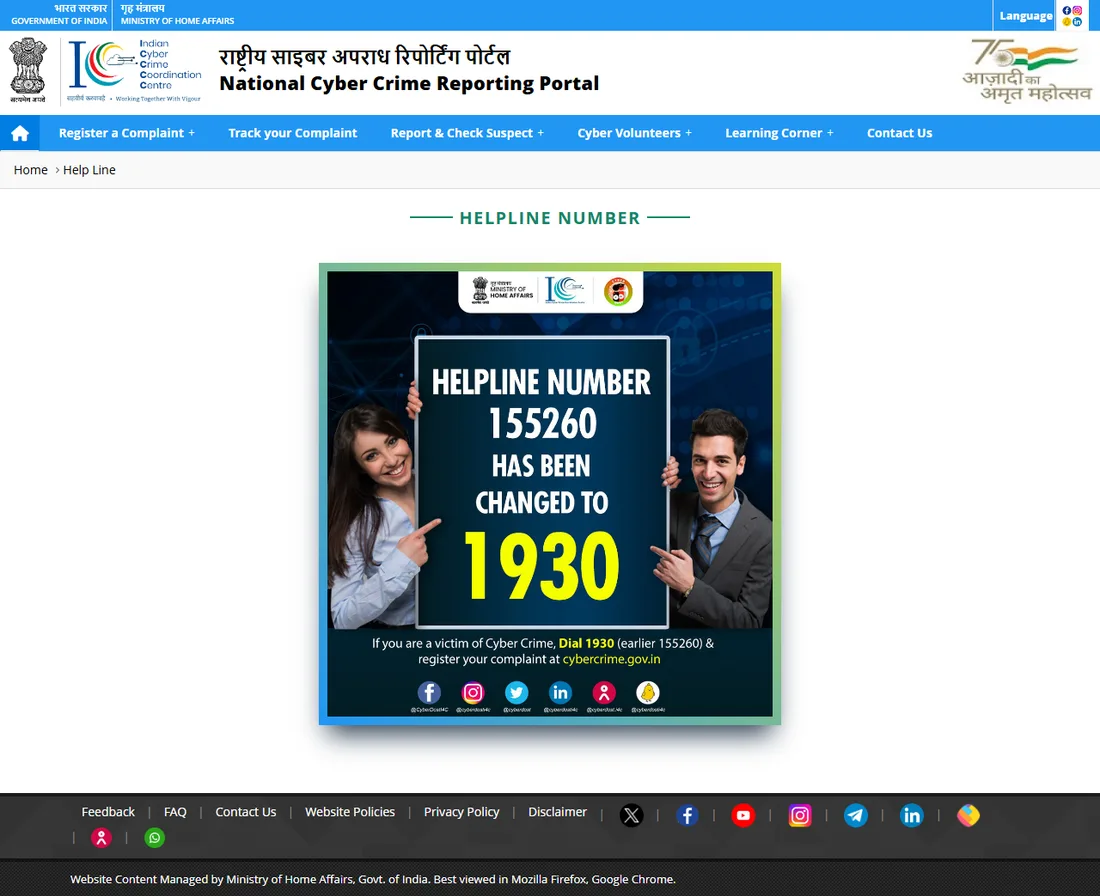Click Facebook icon inside helpline poster
This screenshot has width=1100, height=896.
pyautogui.click(x=429, y=693)
